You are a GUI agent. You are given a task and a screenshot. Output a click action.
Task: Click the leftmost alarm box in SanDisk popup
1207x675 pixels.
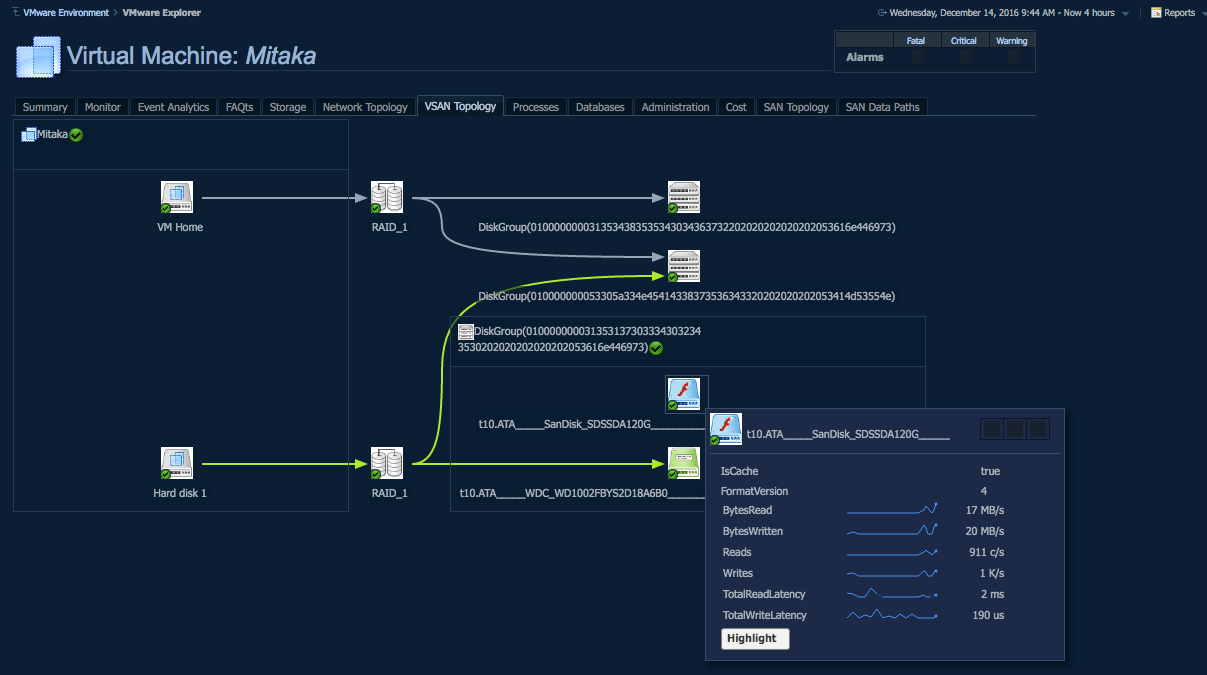992,429
